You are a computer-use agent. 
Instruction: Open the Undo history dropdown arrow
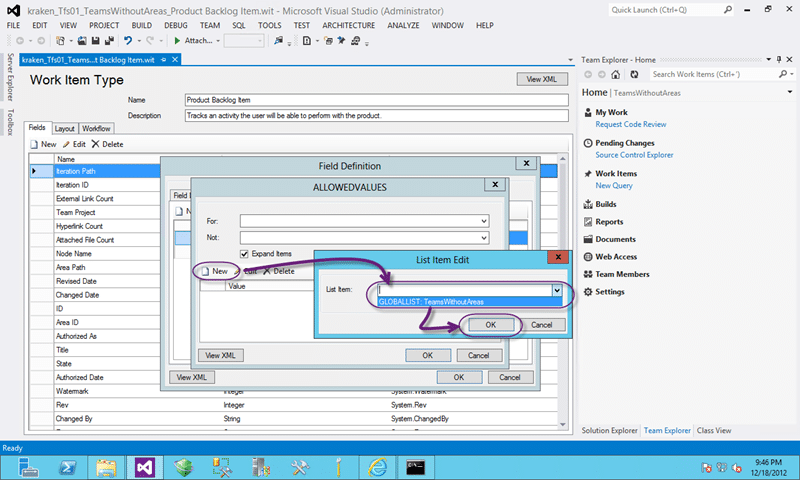click(139, 41)
